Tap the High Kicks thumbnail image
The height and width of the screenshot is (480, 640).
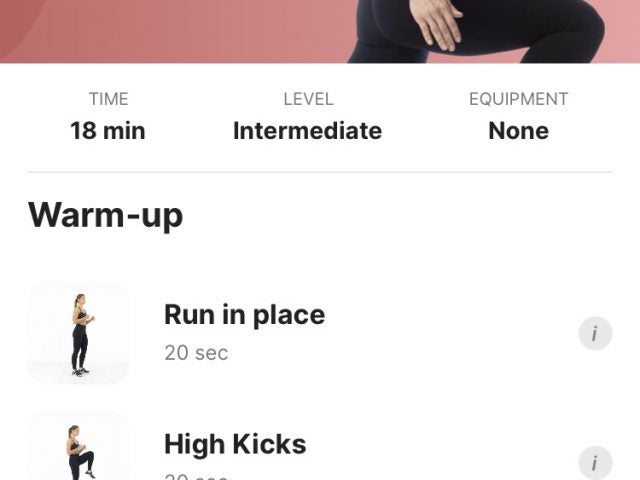coord(78,446)
